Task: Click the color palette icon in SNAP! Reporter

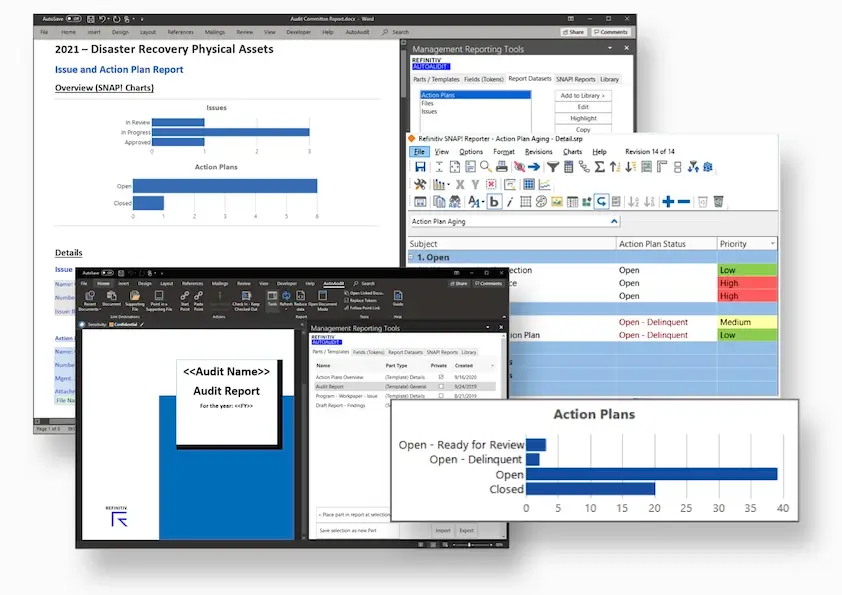Action: point(541,202)
